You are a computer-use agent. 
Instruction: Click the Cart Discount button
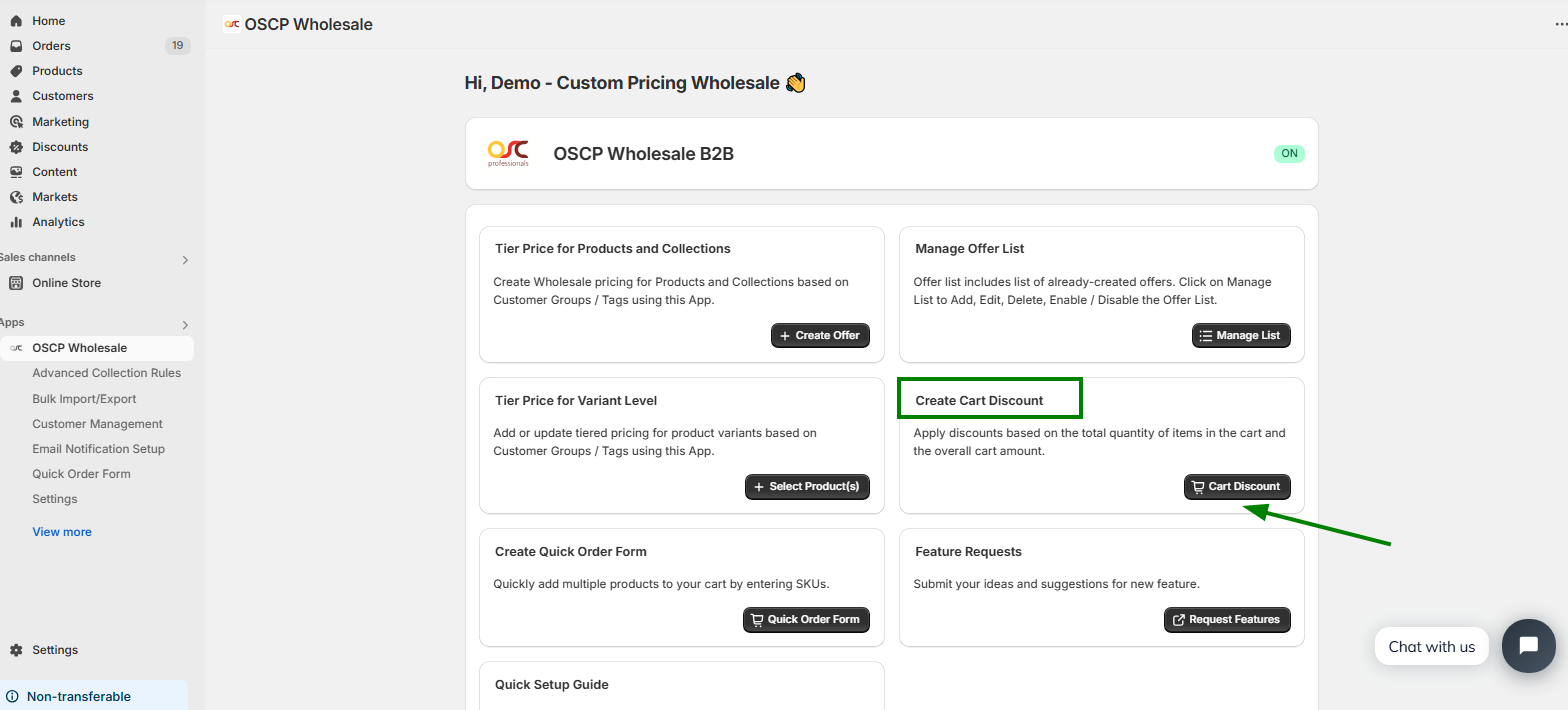tap(1237, 487)
